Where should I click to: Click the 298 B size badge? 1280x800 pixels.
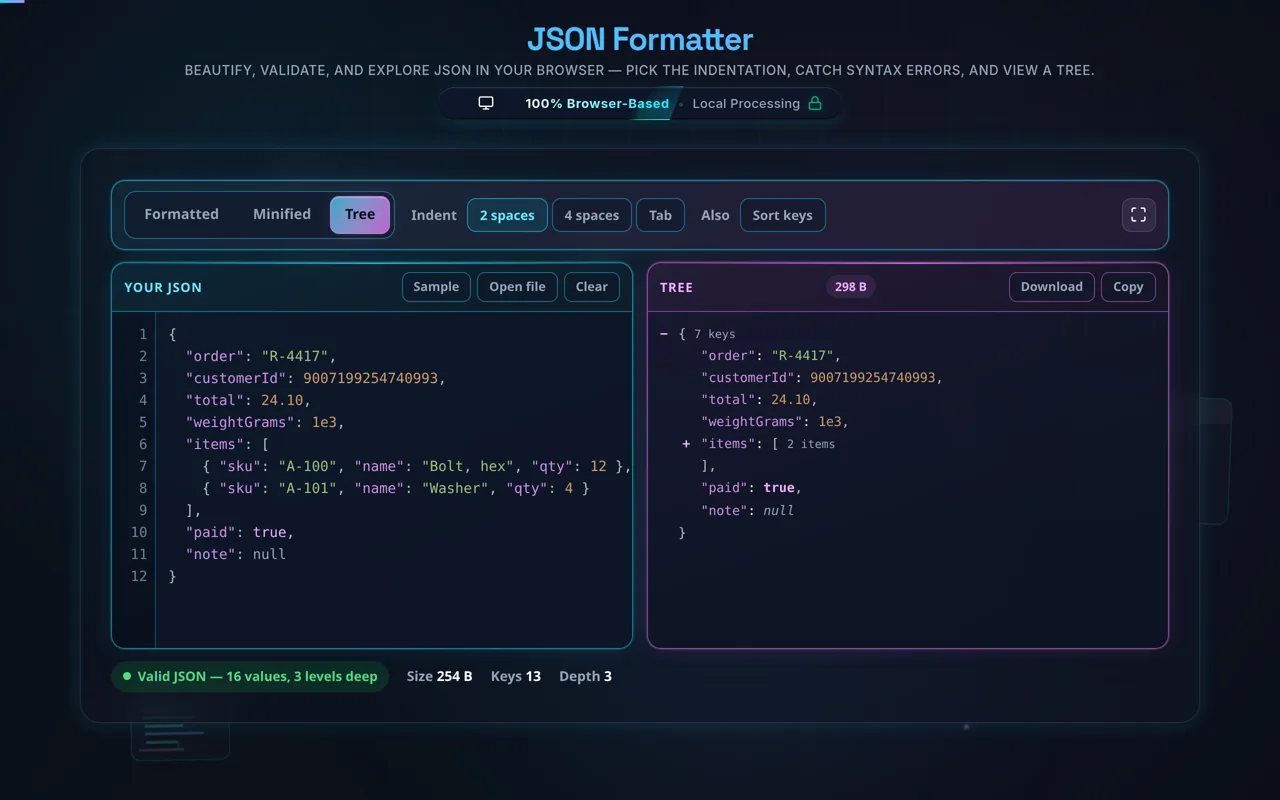tap(850, 287)
